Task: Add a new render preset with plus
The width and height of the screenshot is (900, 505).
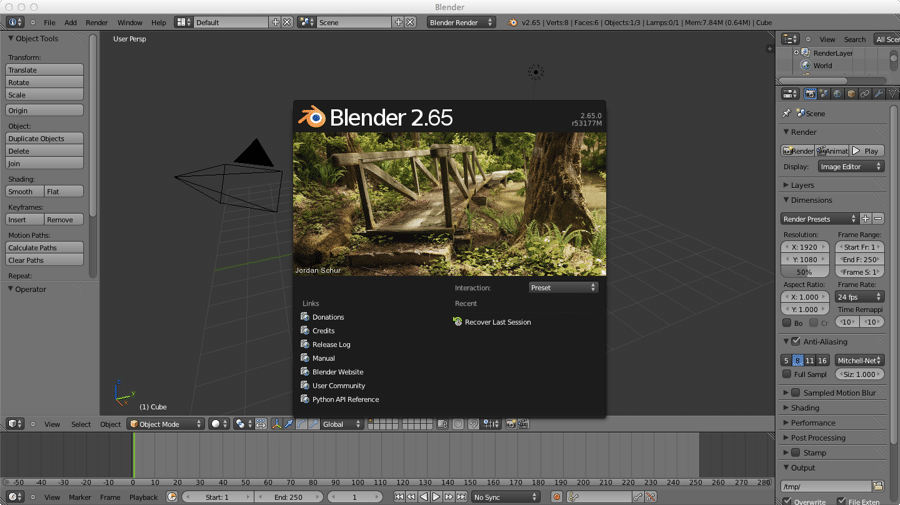Action: coord(866,218)
